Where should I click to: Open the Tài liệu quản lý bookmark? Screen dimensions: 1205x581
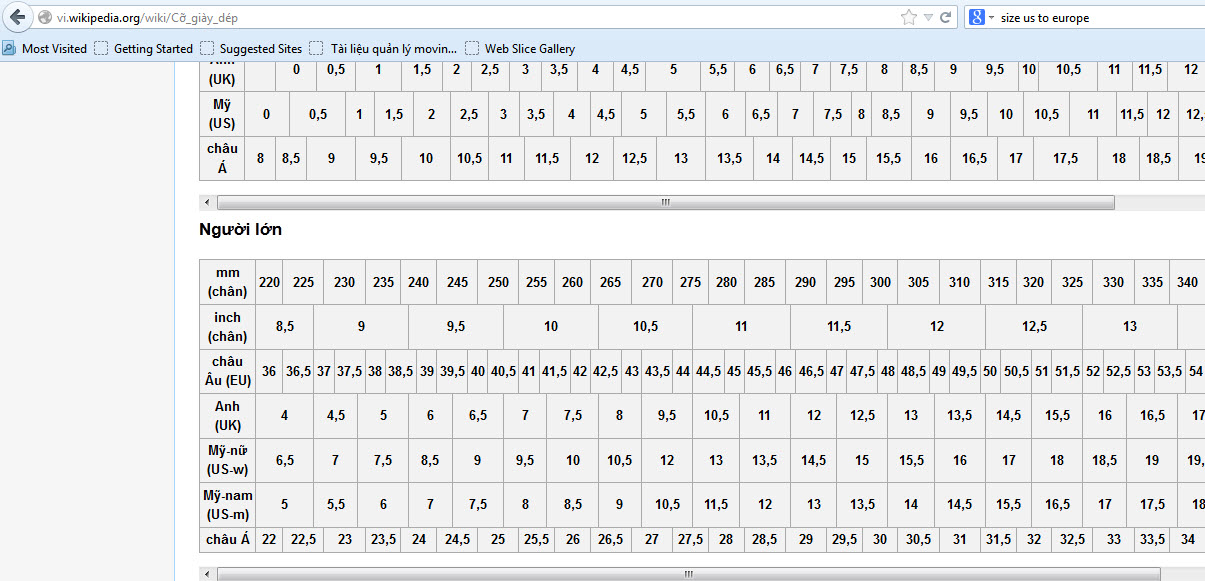[383, 48]
